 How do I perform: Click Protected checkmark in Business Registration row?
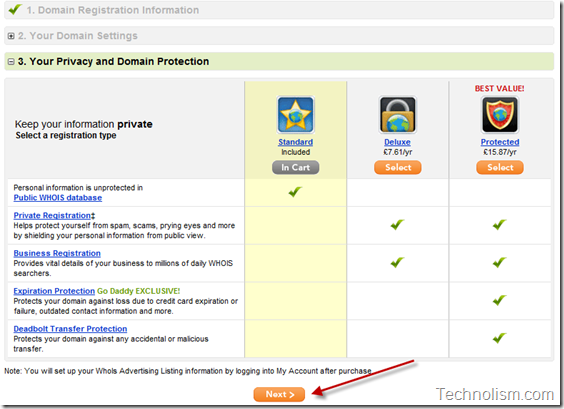tap(500, 263)
